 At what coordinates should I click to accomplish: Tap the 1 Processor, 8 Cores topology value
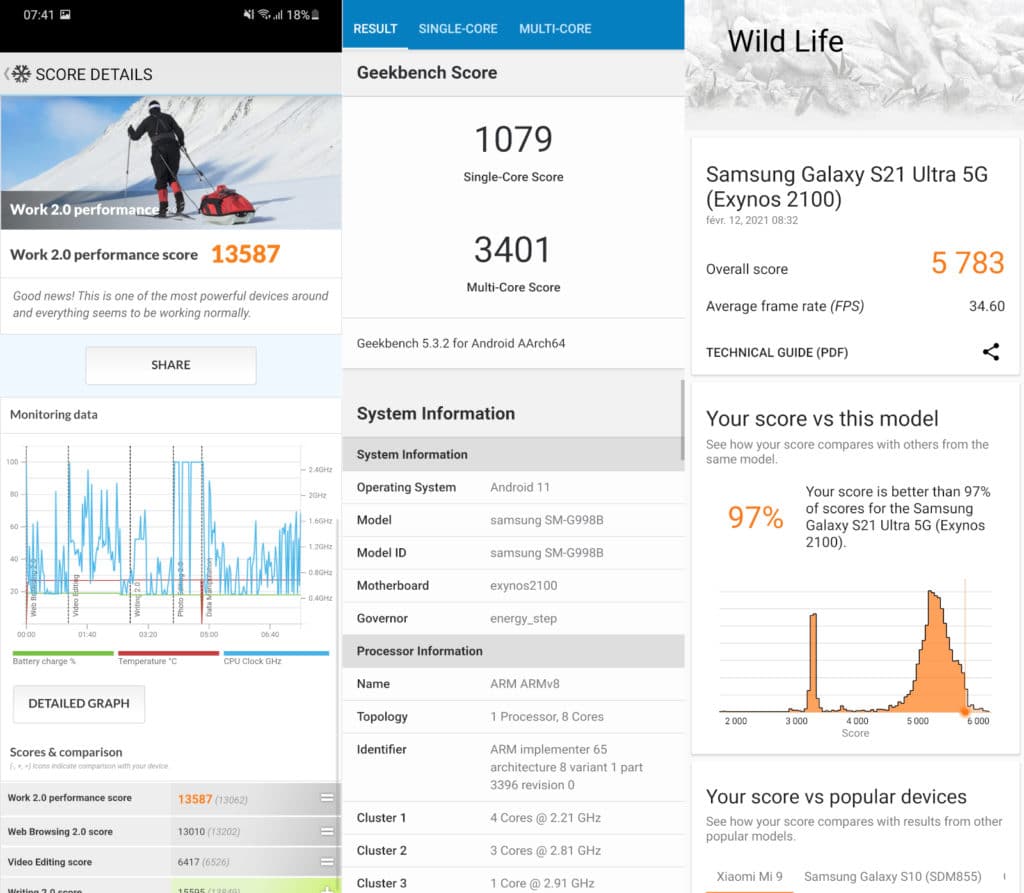[547, 717]
